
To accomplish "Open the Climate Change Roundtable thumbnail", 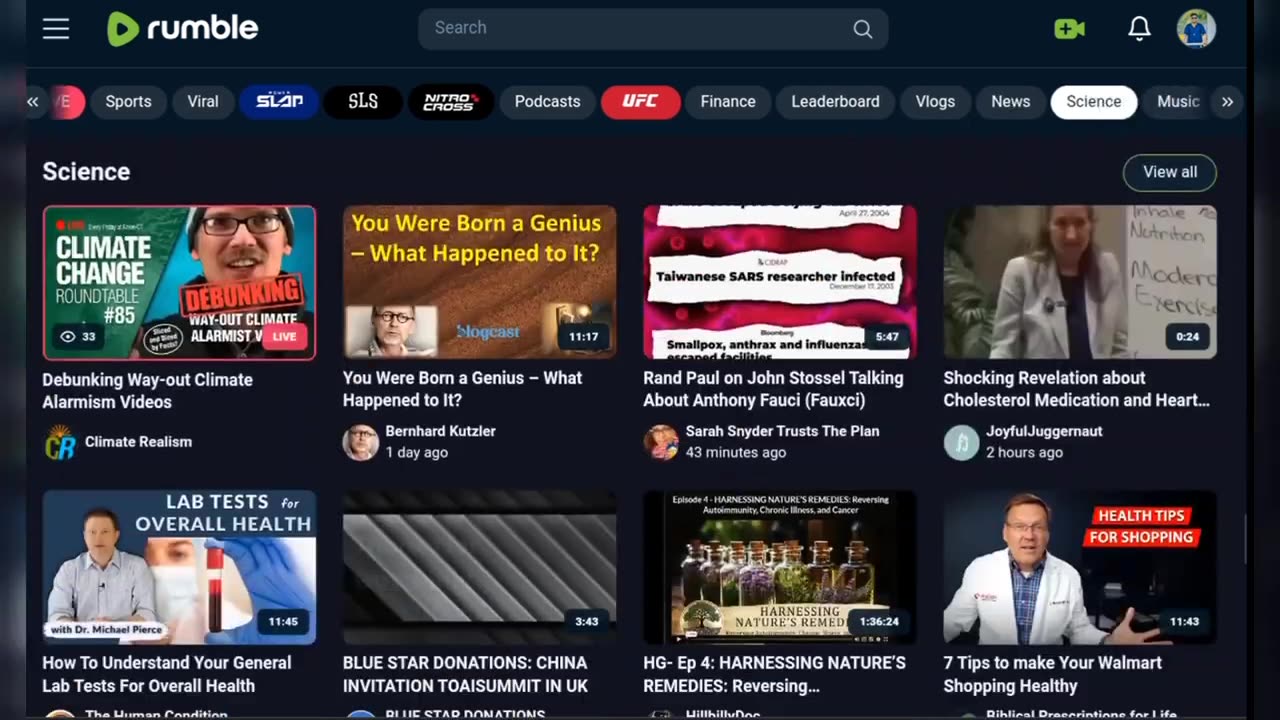I will click(x=179, y=283).
